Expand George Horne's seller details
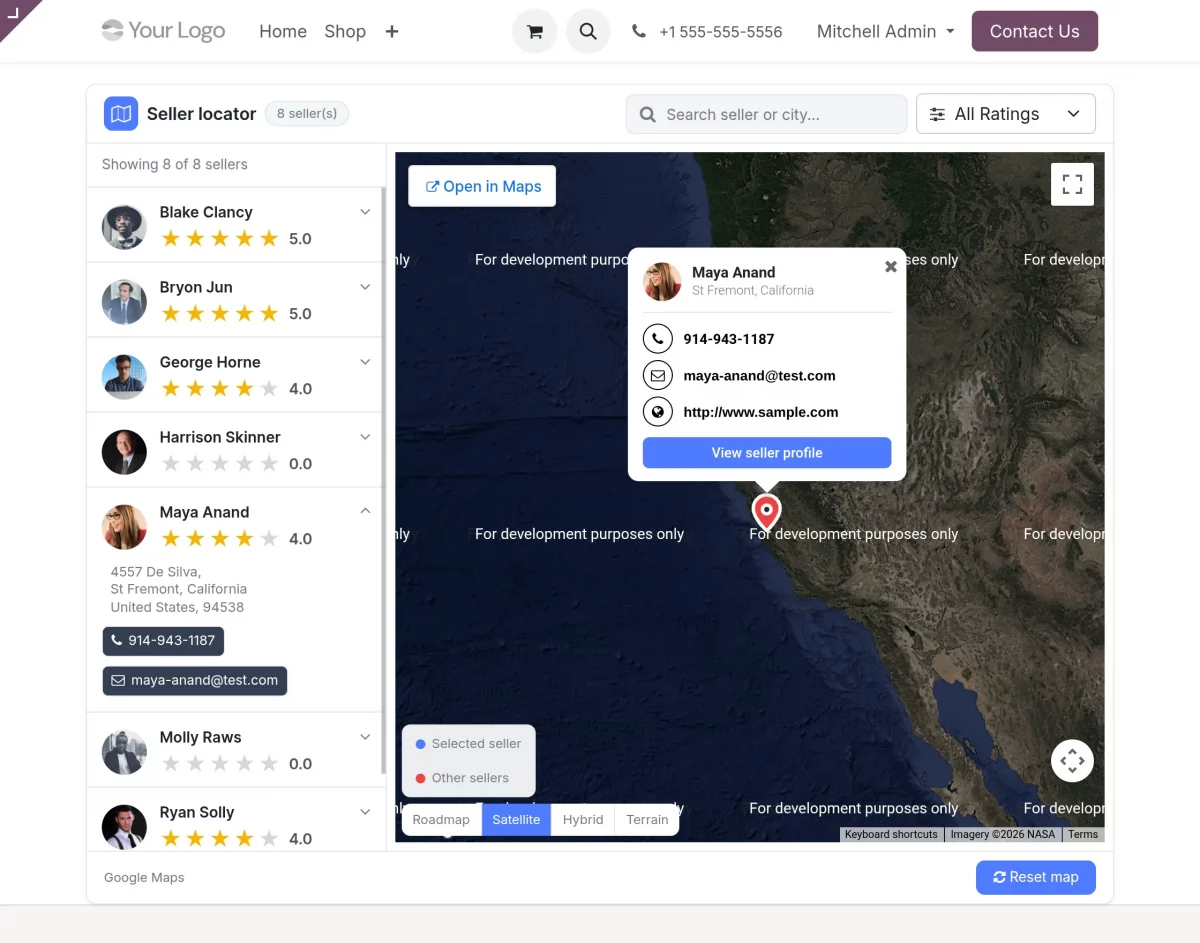This screenshot has height=943, width=1200. pyautogui.click(x=365, y=362)
